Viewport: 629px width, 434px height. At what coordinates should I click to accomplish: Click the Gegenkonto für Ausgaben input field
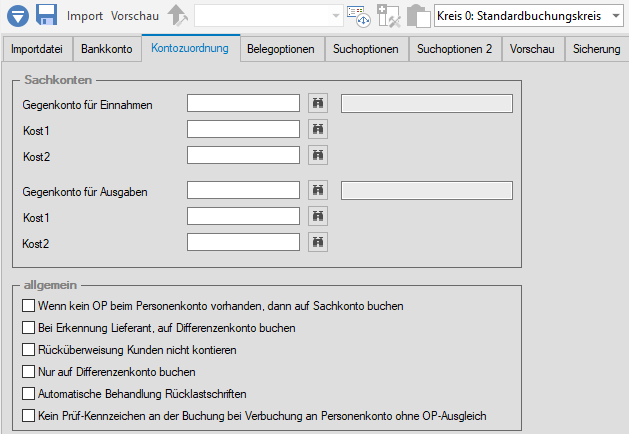pyautogui.click(x=243, y=190)
